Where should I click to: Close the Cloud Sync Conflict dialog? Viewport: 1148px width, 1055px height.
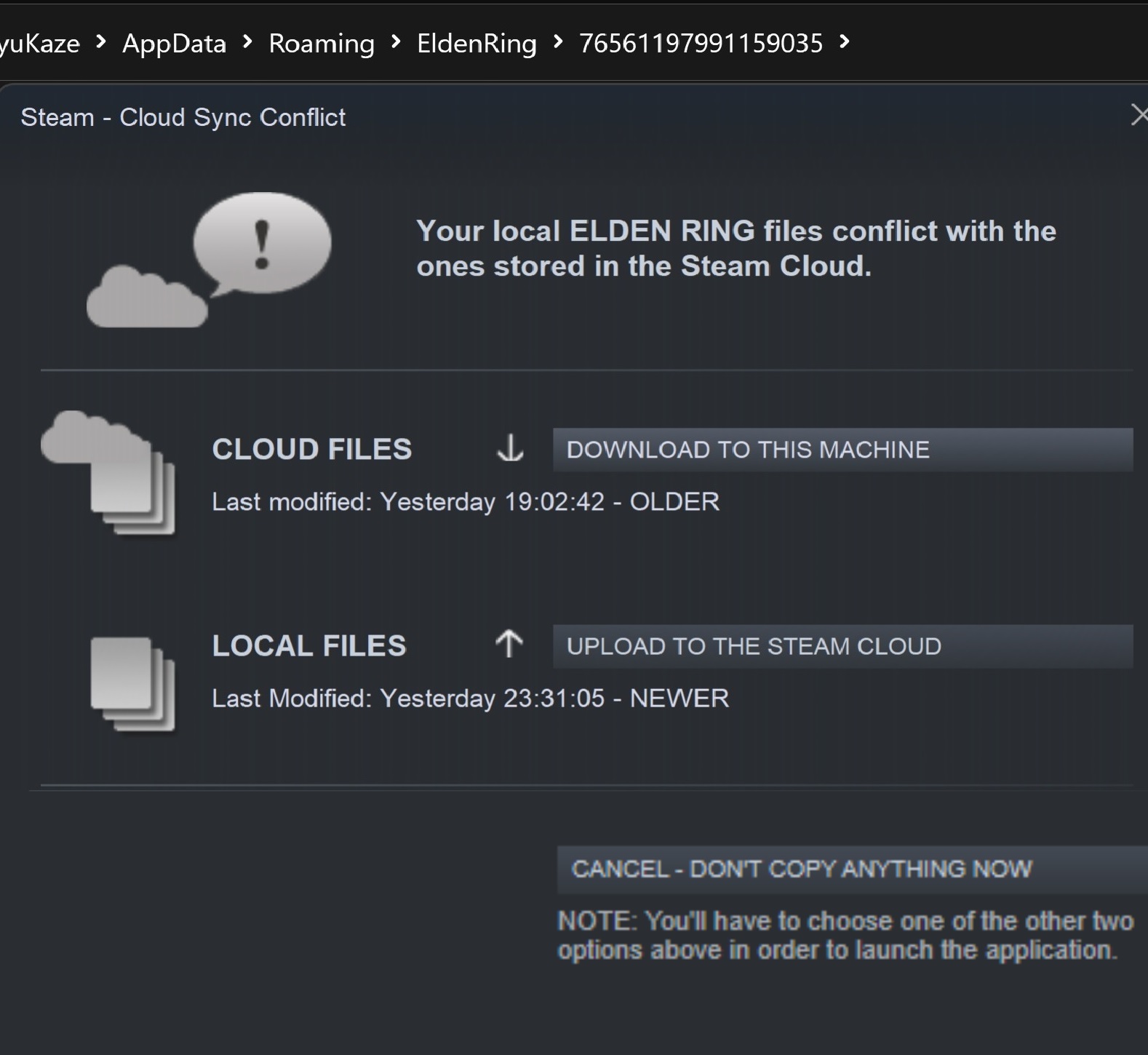point(1139,115)
